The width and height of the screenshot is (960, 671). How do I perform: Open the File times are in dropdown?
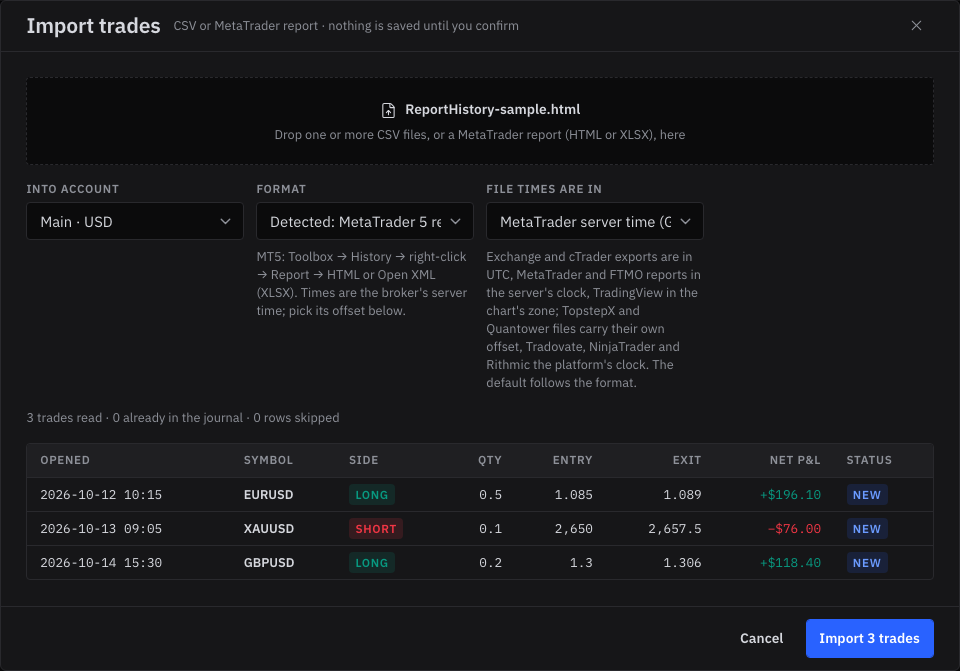594,222
